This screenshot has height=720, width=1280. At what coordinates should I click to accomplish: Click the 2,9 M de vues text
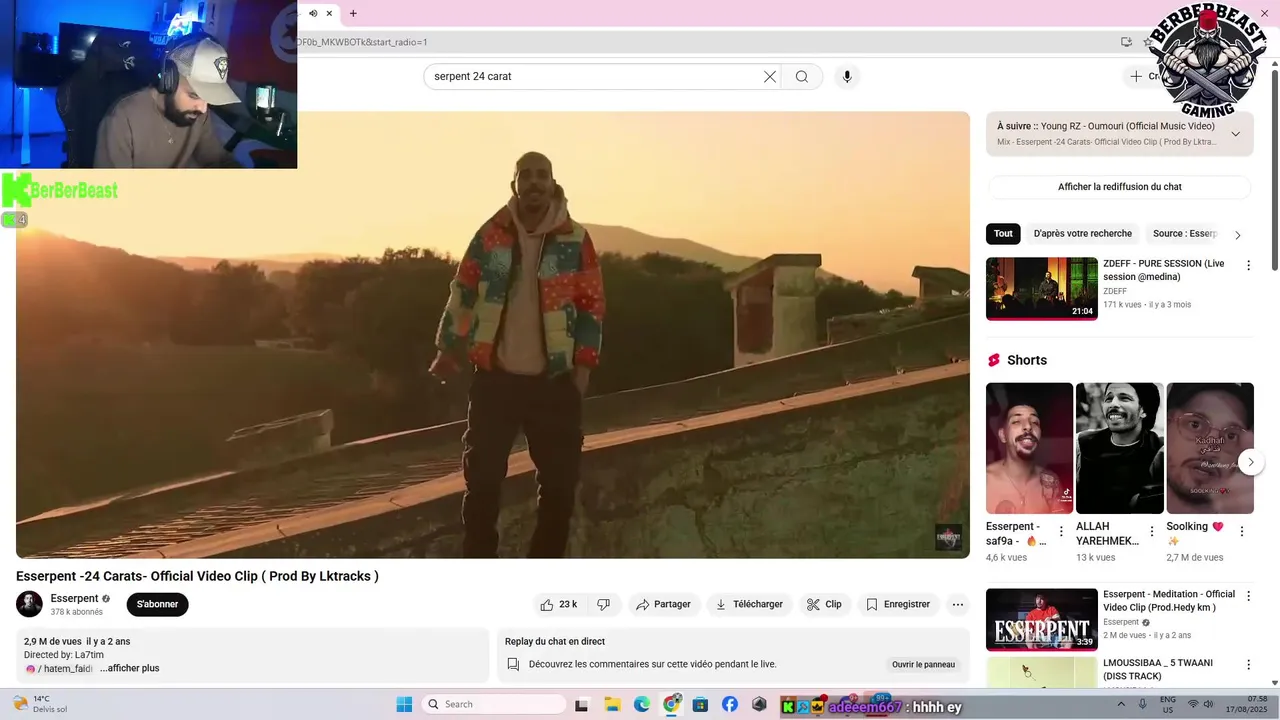click(53, 641)
